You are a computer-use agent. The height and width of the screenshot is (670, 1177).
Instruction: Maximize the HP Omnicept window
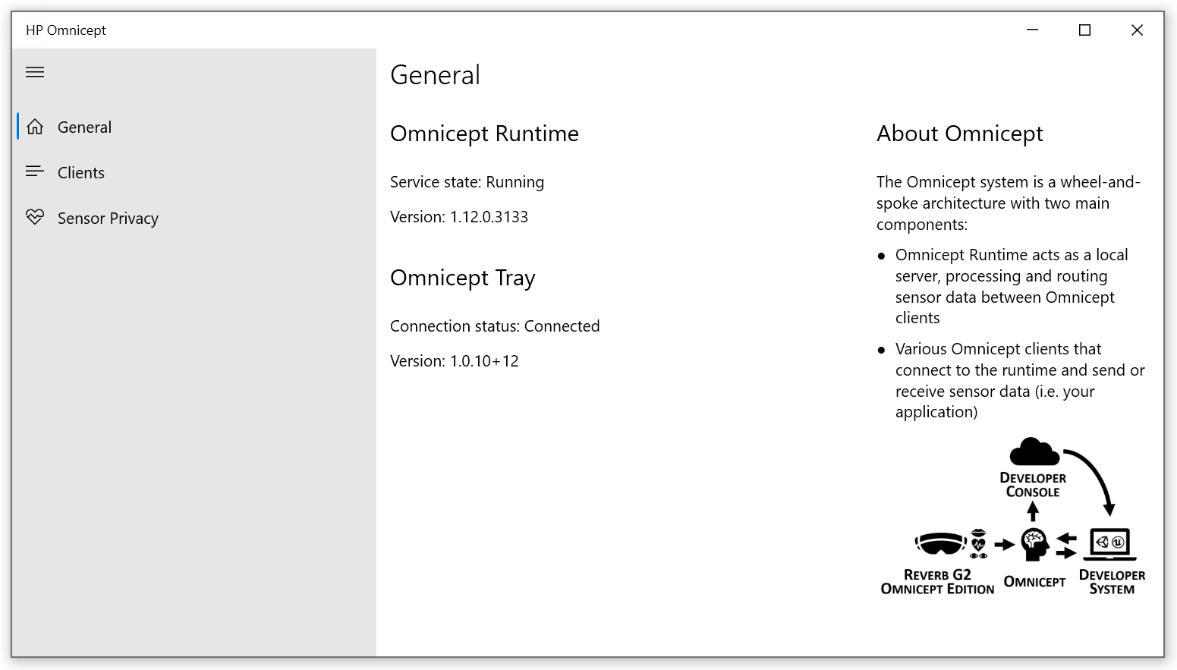pos(1085,30)
